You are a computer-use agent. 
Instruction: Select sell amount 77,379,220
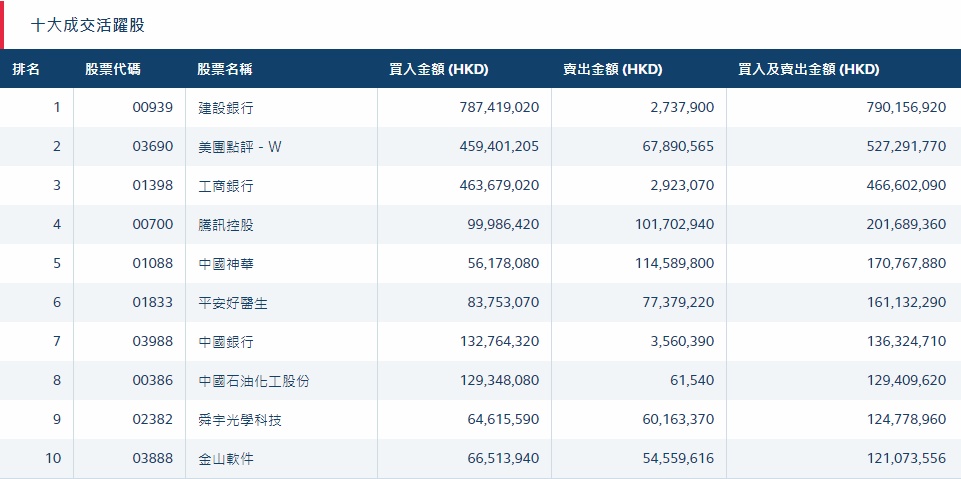(678, 303)
